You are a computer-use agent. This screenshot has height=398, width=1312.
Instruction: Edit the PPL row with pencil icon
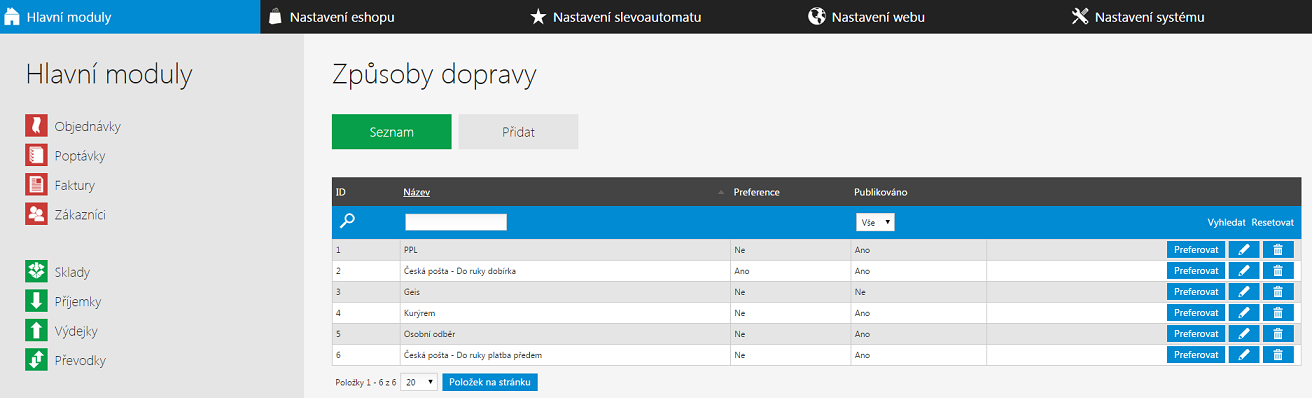pos(1244,249)
